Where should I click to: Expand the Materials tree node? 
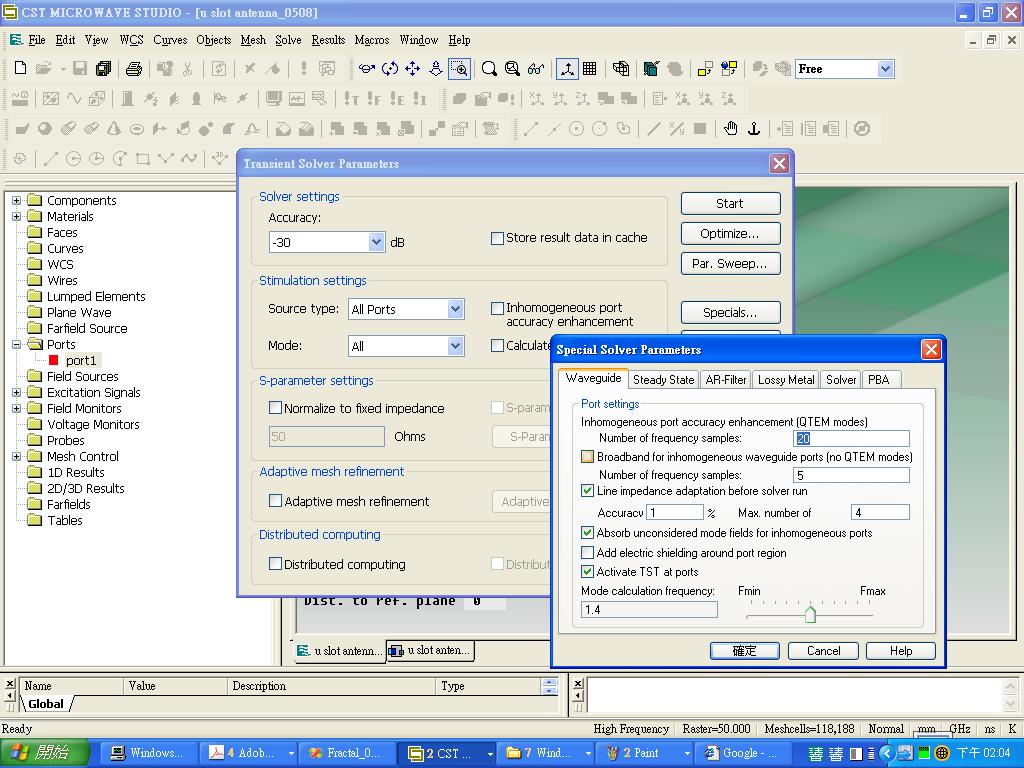(x=16, y=216)
